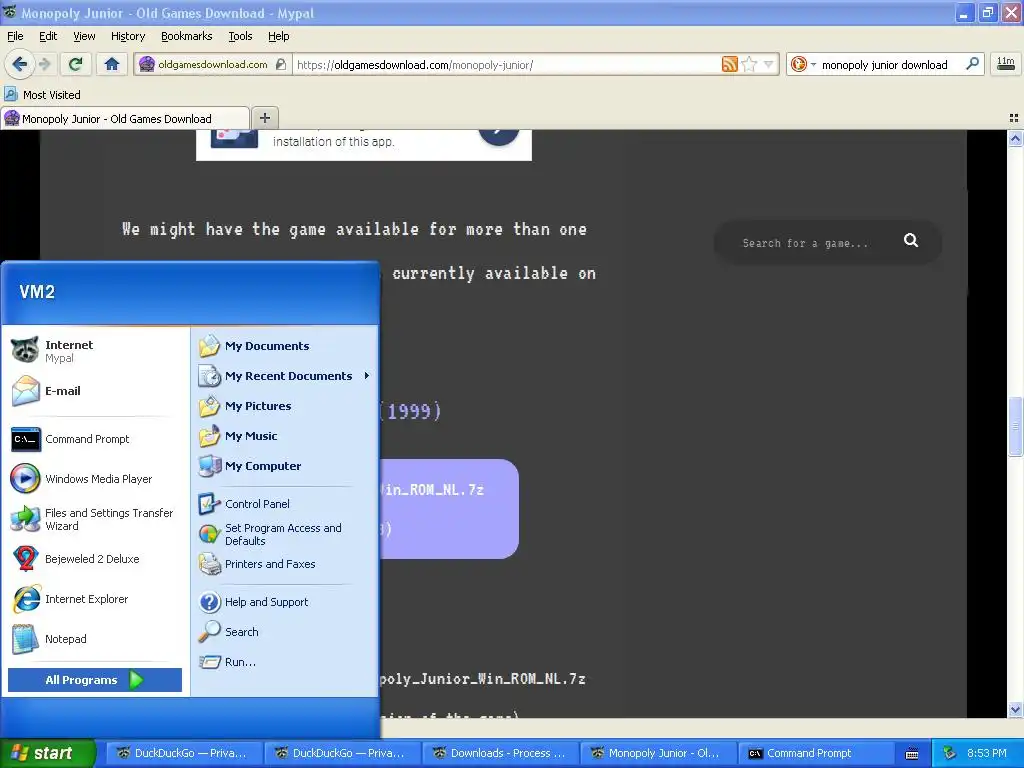Image resolution: width=1024 pixels, height=768 pixels.
Task: Reload the page with the refresh icon
Action: coord(76,64)
